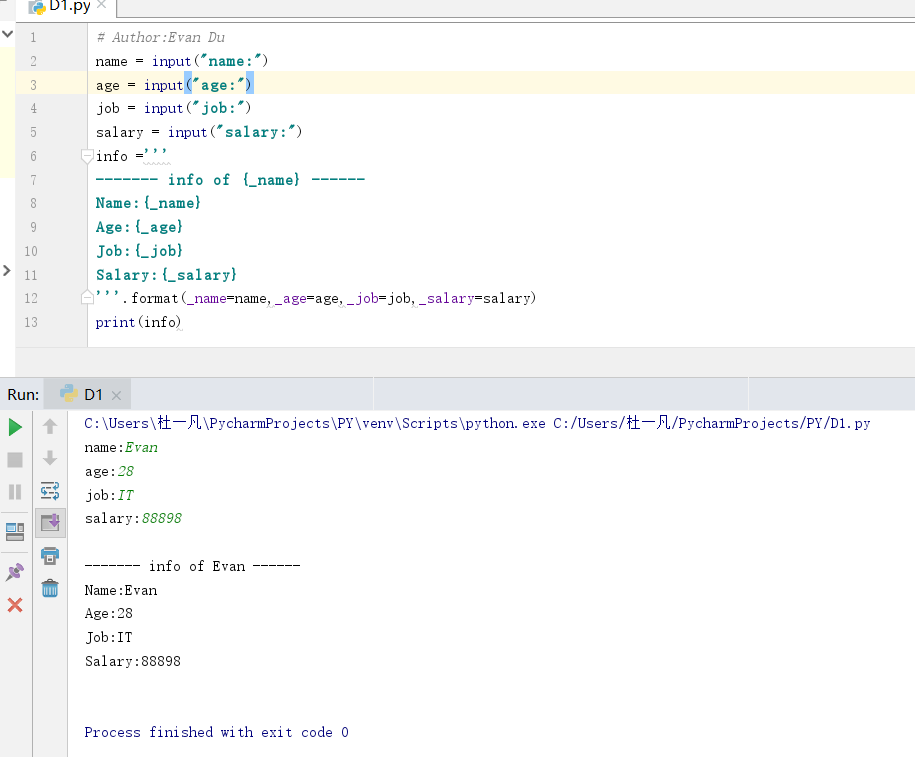Collapse the info string fold at line 6

tap(87, 156)
